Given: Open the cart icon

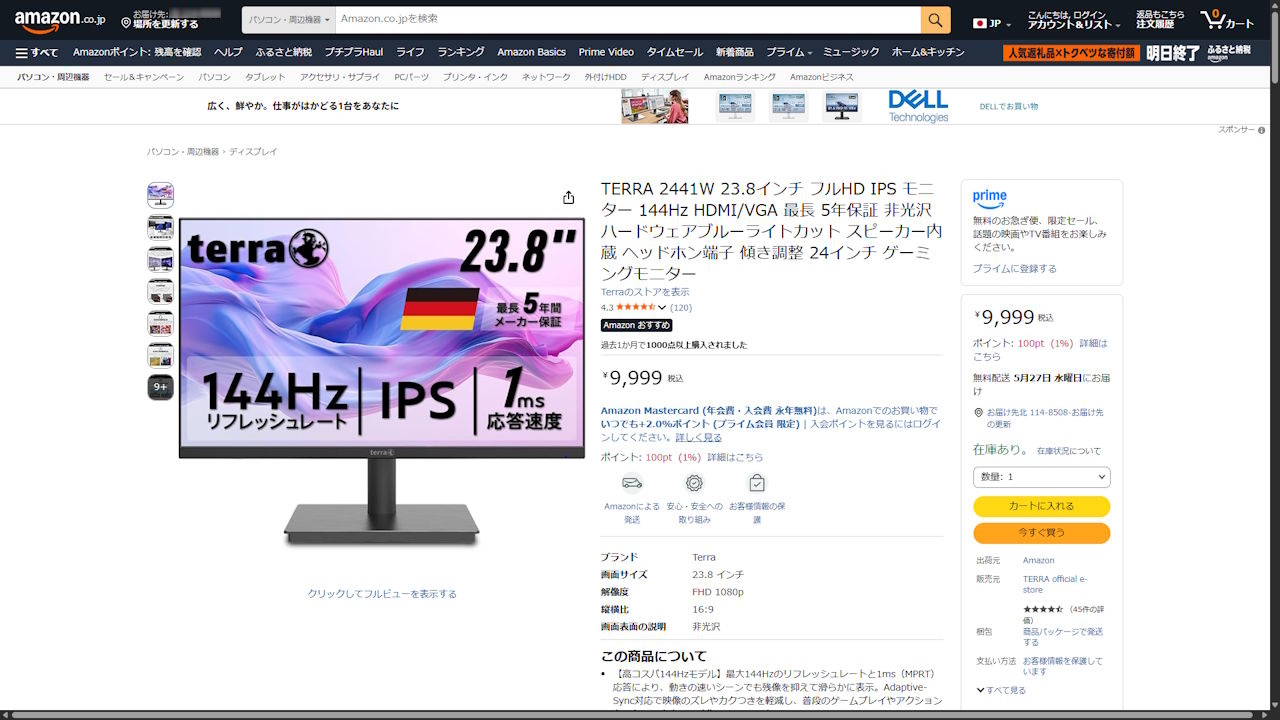Looking at the screenshot, I should [x=1226, y=20].
